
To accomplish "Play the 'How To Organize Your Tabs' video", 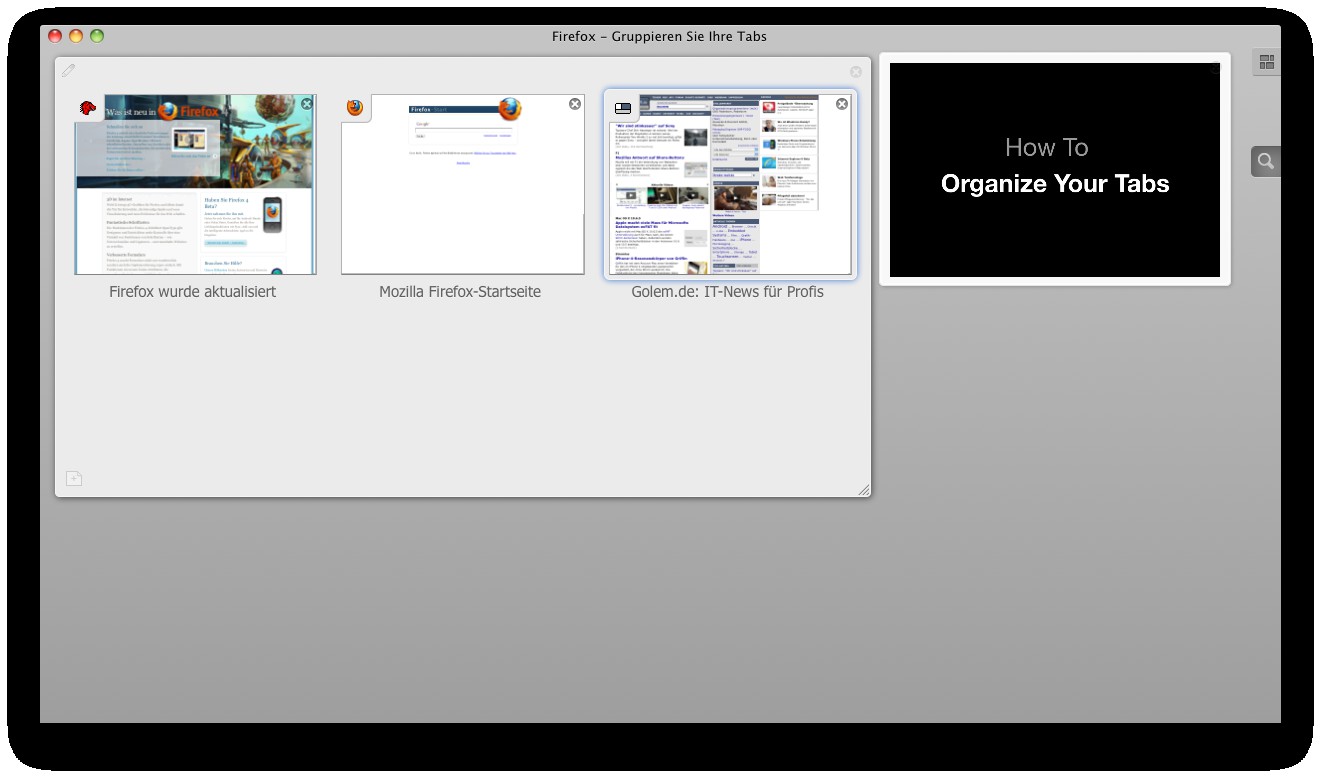I will point(1055,170).
